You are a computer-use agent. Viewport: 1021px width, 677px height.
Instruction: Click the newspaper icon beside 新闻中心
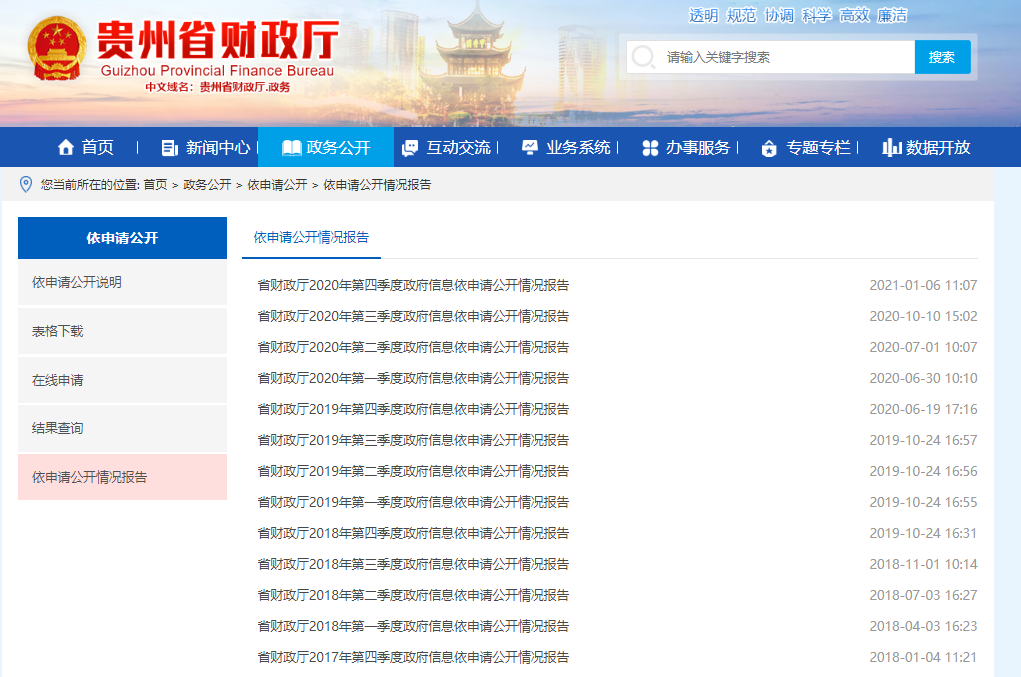pos(169,148)
